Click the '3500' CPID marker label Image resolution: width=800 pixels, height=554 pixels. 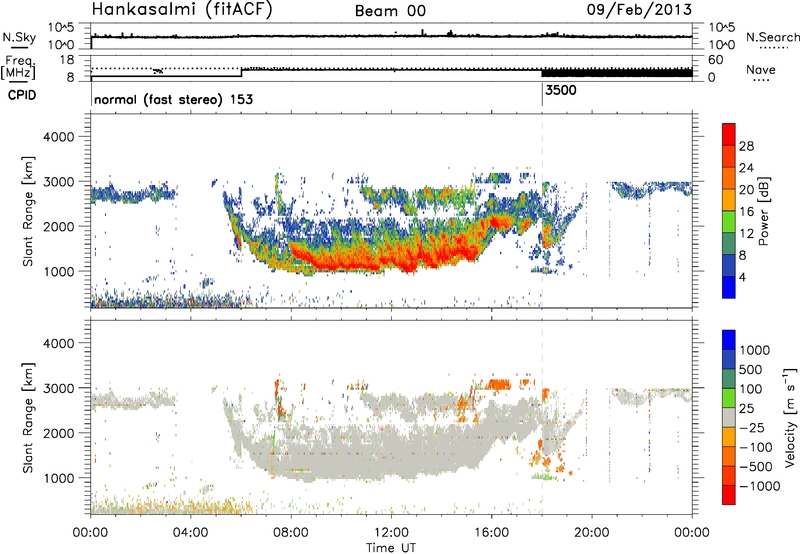point(561,91)
